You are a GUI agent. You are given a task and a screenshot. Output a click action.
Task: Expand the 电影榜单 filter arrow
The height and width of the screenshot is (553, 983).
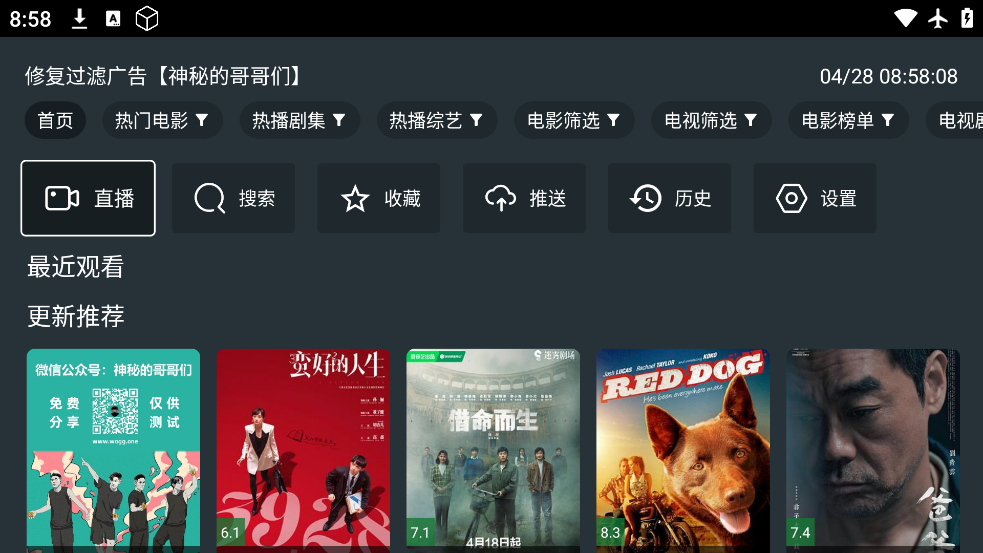coord(888,120)
